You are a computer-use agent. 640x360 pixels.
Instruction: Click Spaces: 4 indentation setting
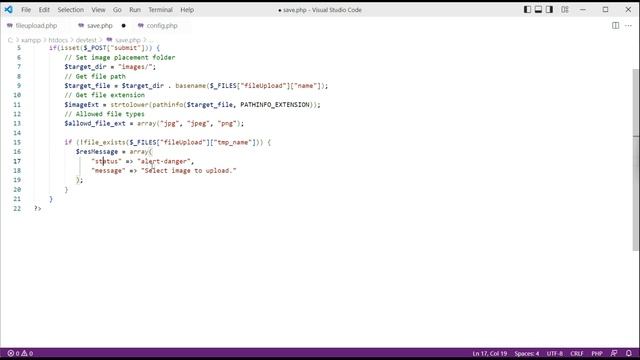(x=527, y=353)
